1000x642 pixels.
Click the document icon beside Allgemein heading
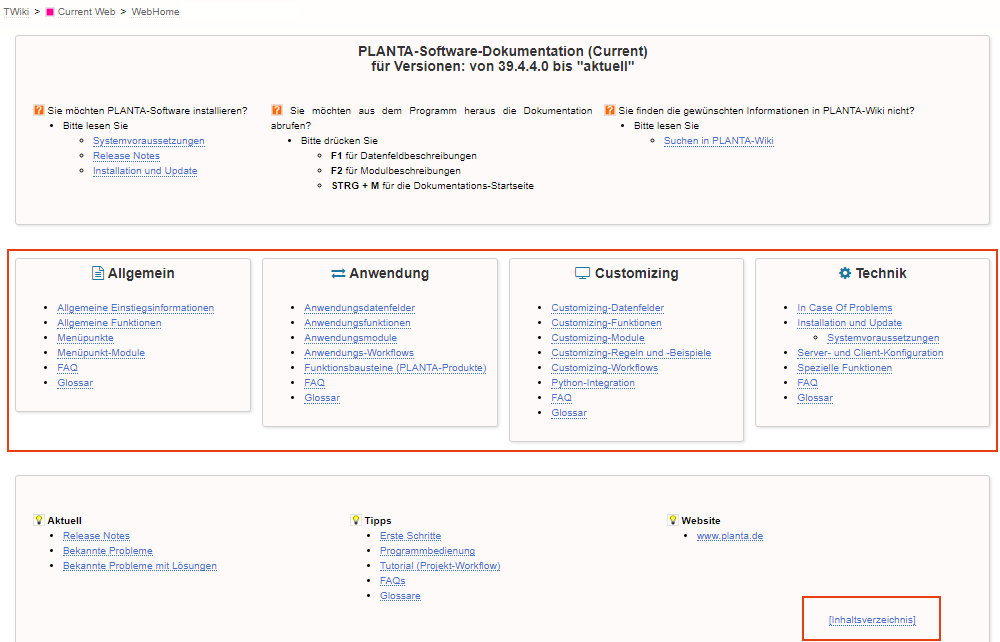click(98, 273)
